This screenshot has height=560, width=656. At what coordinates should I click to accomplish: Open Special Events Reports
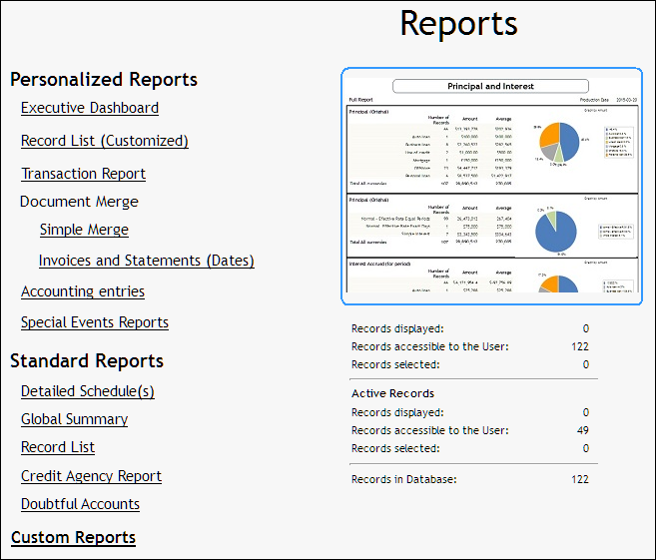[x=94, y=323]
